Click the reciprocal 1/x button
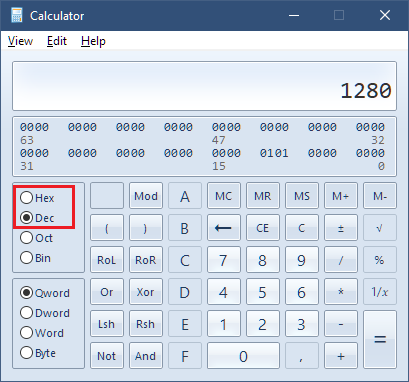Viewport: 409px width, 382px height. click(x=380, y=292)
